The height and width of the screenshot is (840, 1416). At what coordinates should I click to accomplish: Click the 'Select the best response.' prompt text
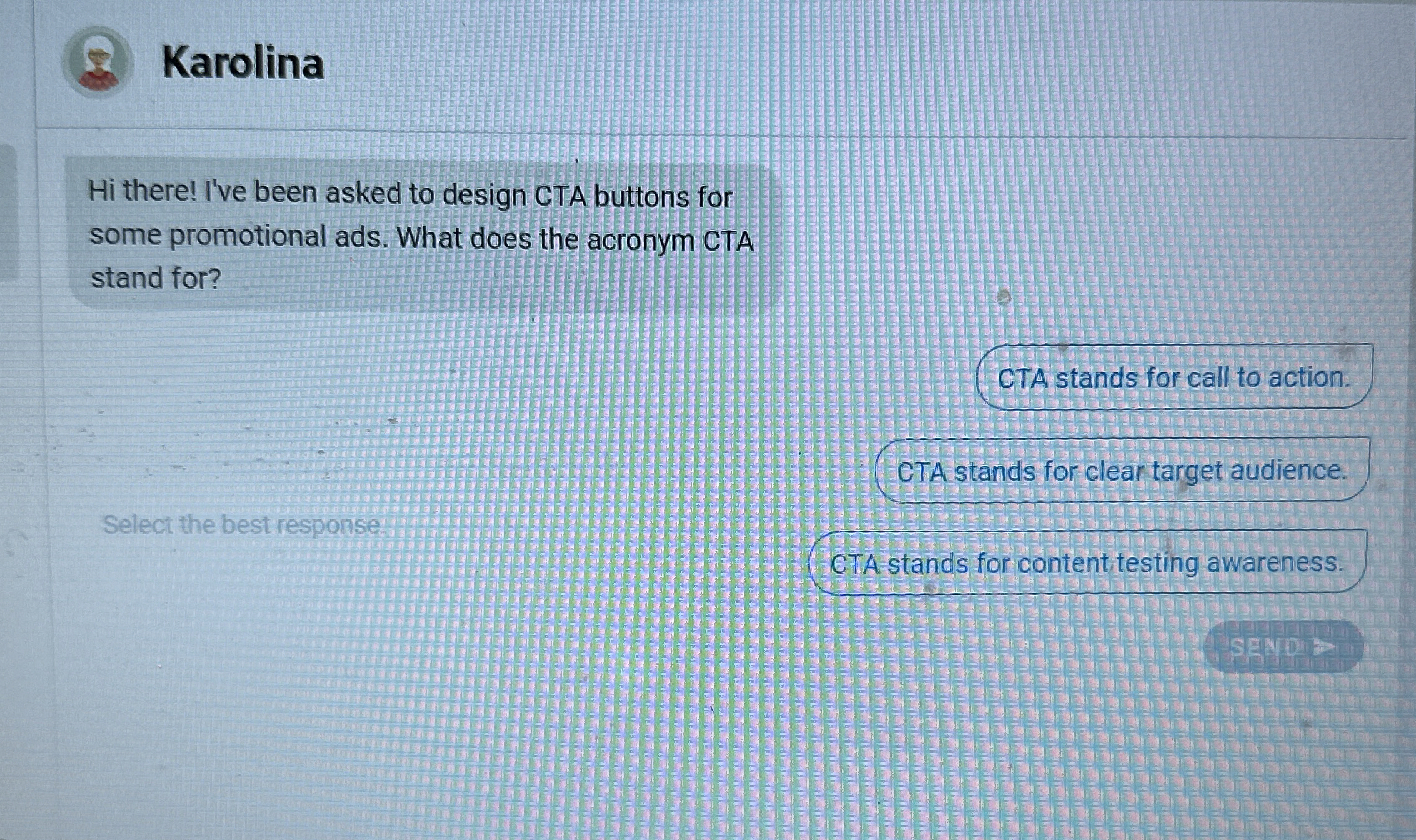coord(243,524)
